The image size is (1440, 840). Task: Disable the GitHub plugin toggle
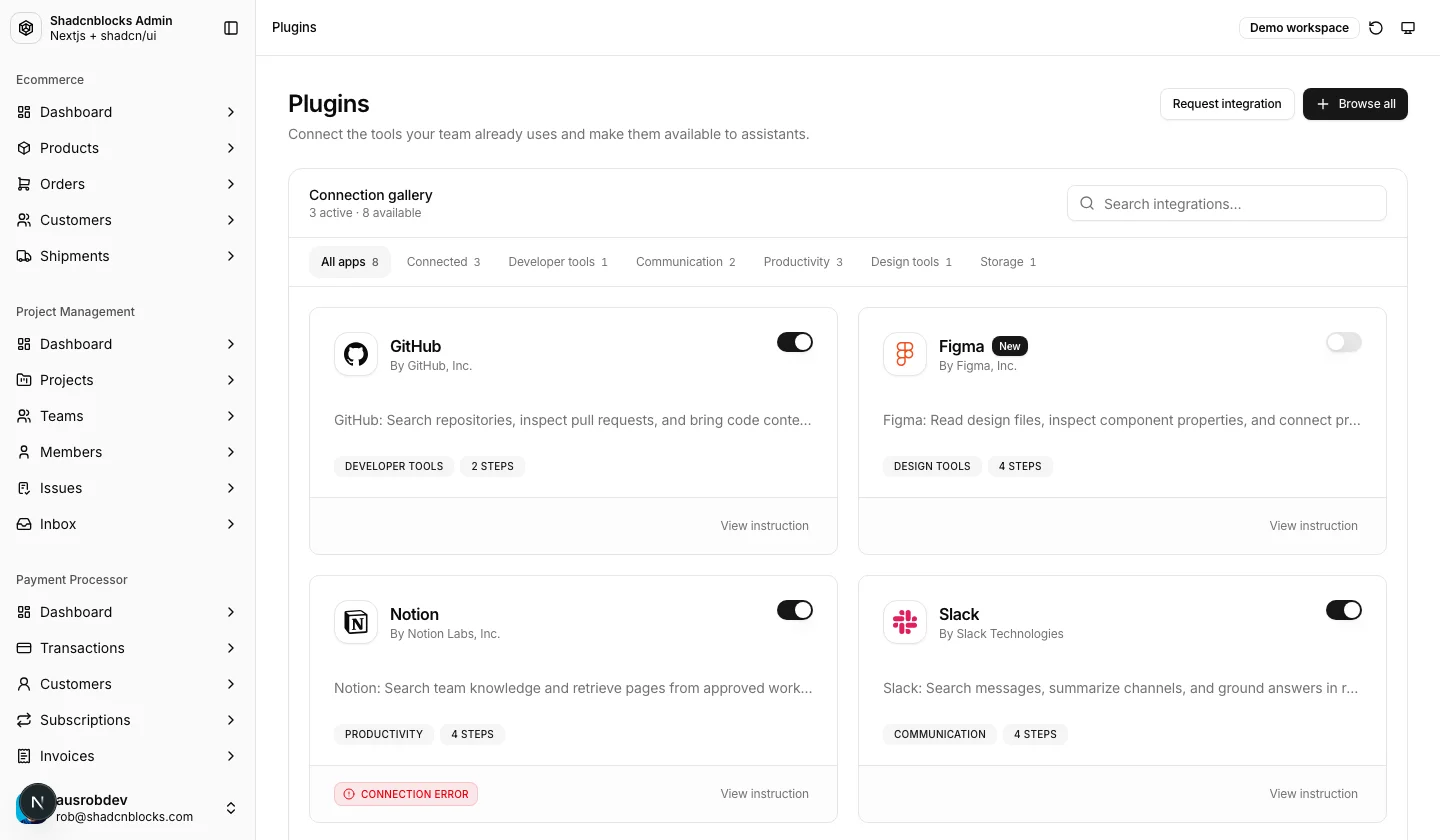795,342
